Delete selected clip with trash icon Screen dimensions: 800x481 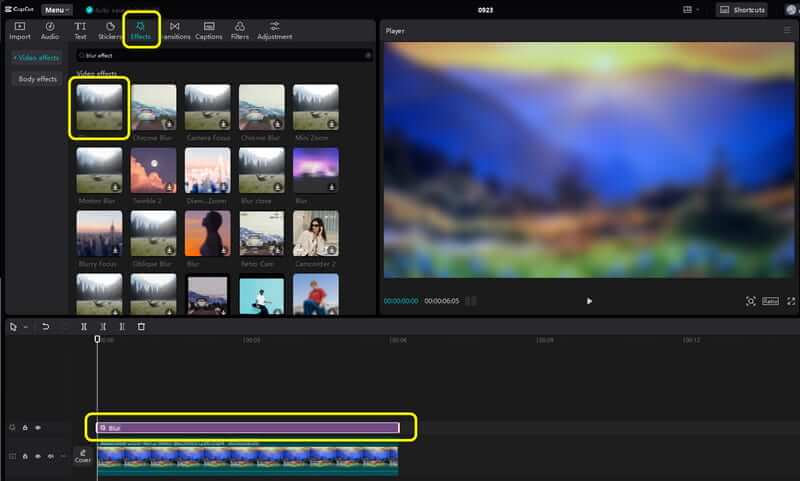click(141, 327)
